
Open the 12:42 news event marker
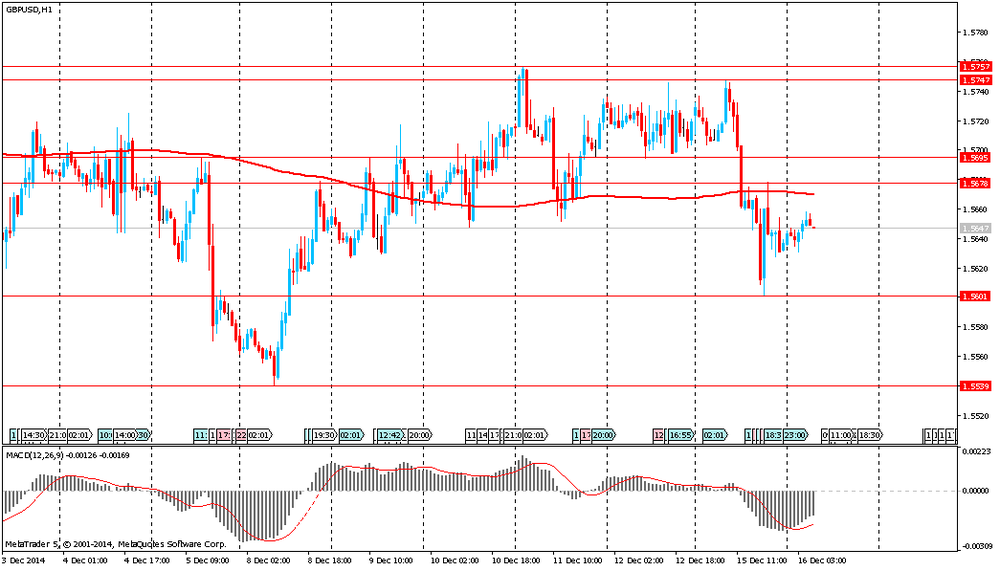(x=390, y=435)
